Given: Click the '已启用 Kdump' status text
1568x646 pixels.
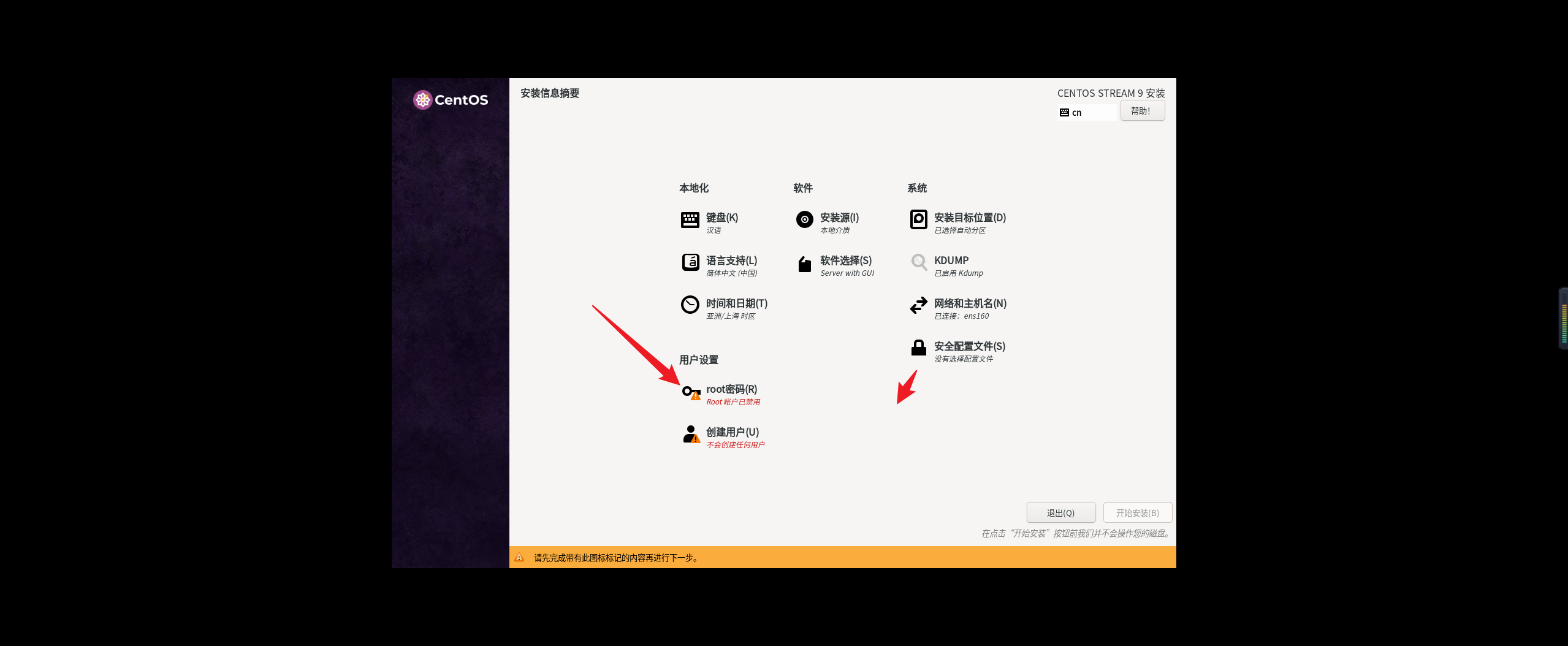Looking at the screenshot, I should pyautogui.click(x=959, y=273).
